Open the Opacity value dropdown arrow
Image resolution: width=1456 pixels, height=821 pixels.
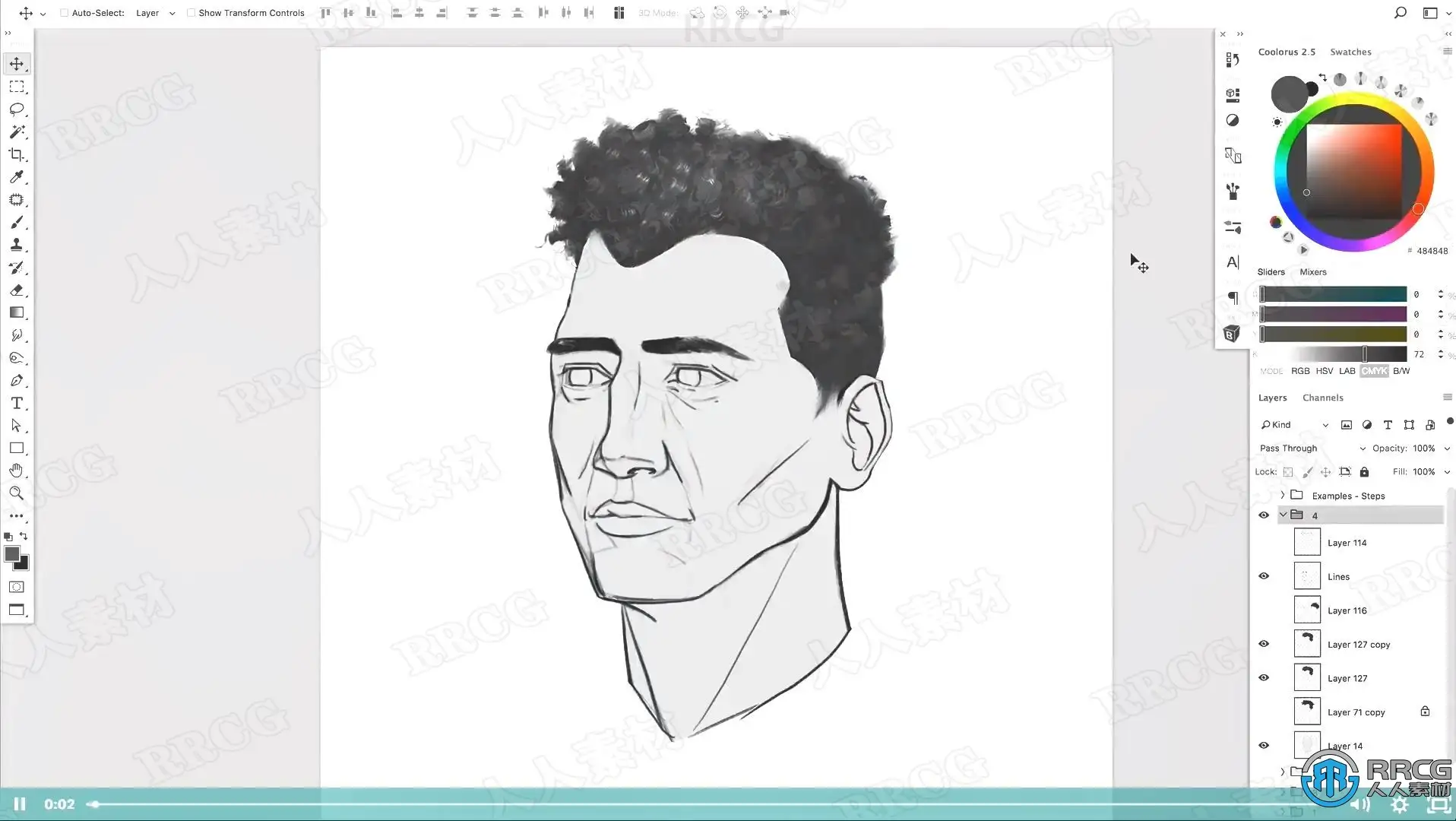pyautogui.click(x=1447, y=449)
